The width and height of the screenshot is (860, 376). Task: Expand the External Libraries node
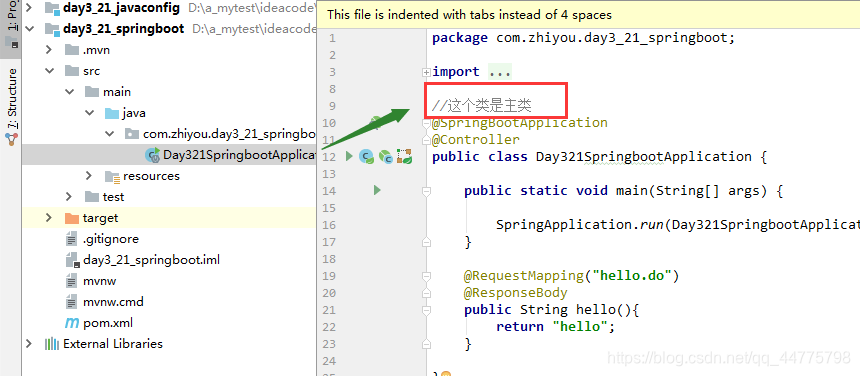[29, 344]
